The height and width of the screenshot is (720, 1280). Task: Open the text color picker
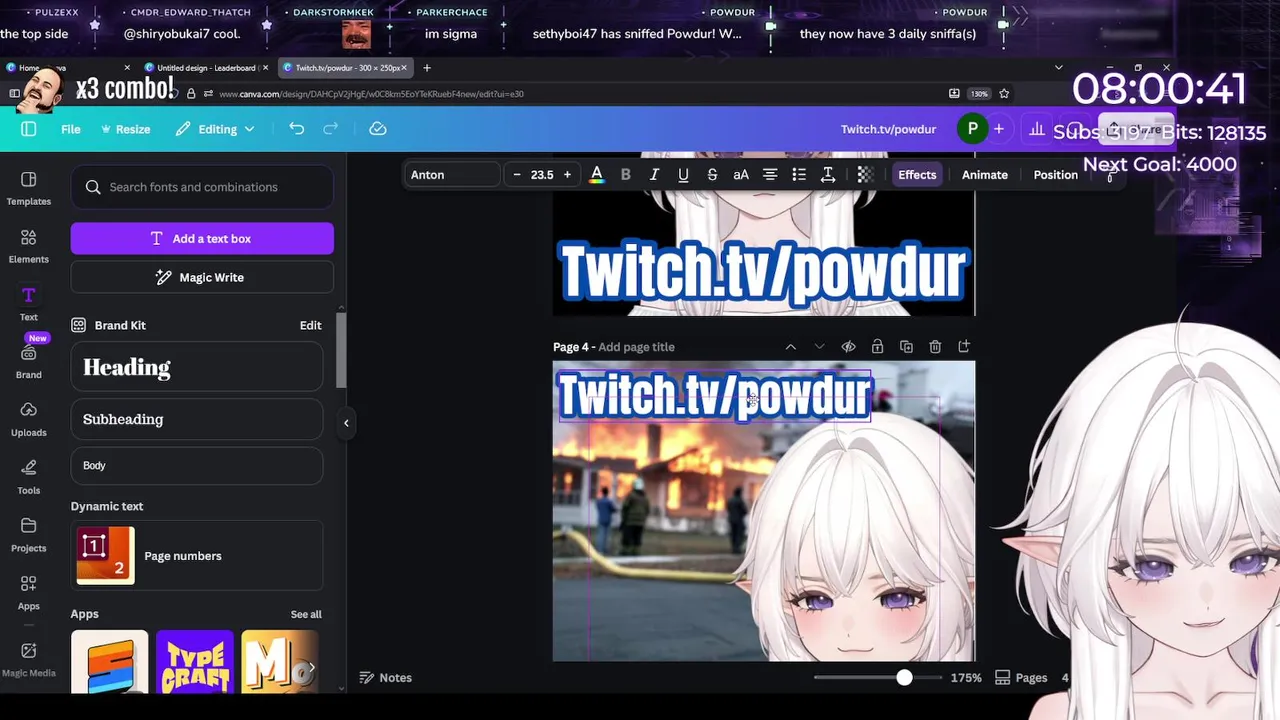597,175
